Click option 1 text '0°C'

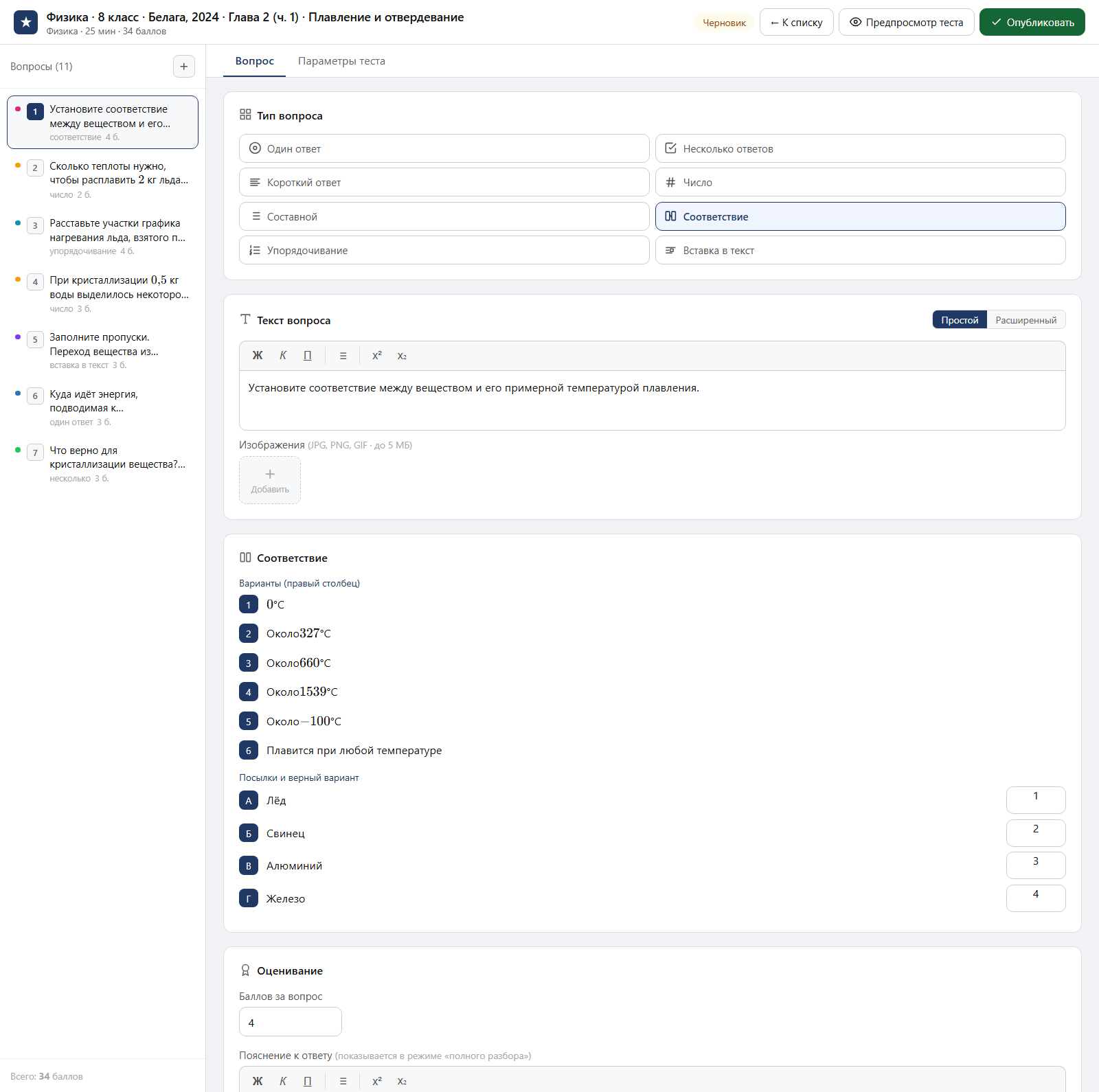click(275, 604)
